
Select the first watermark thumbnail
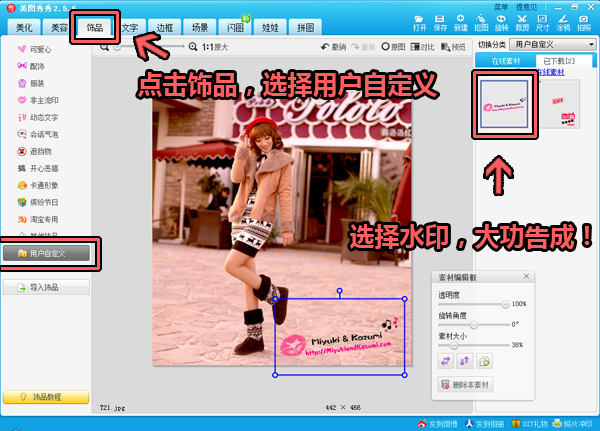507,105
